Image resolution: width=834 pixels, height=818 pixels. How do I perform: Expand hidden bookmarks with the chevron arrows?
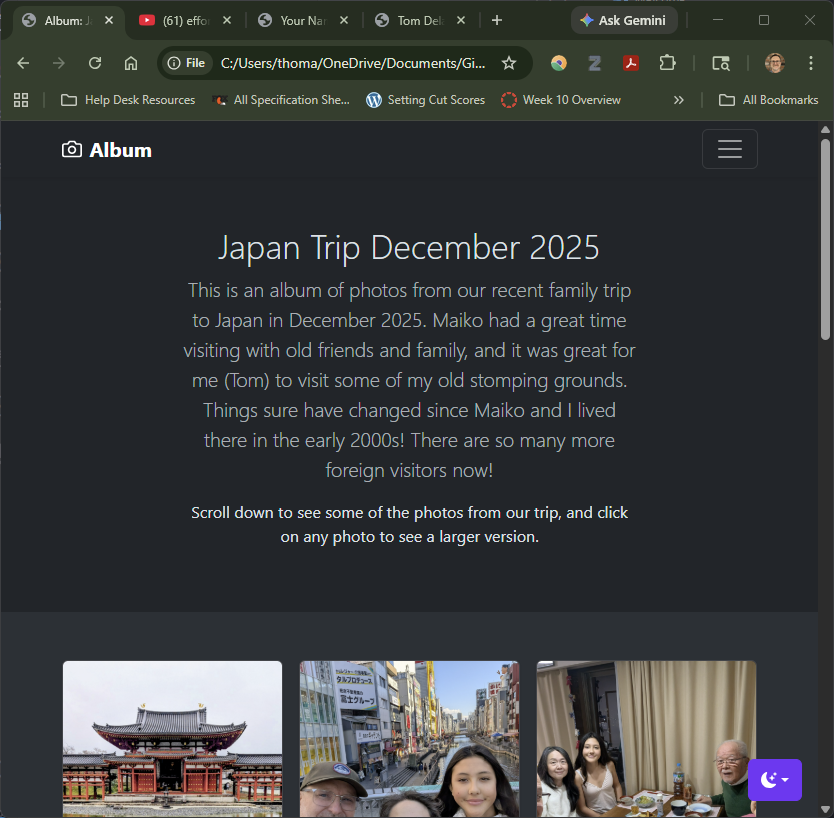[679, 99]
